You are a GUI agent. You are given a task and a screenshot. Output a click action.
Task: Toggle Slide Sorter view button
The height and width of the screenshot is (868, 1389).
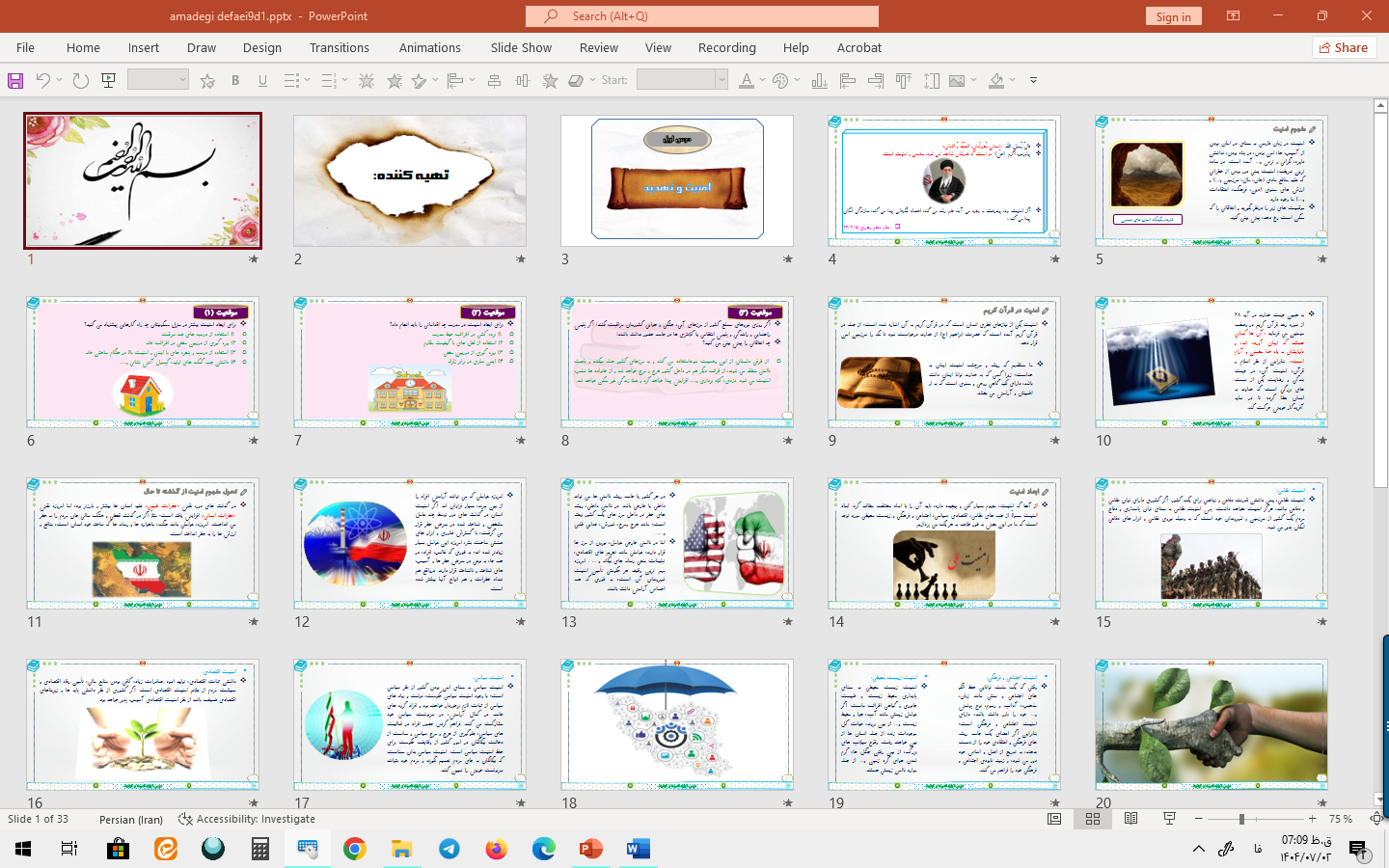1093,819
